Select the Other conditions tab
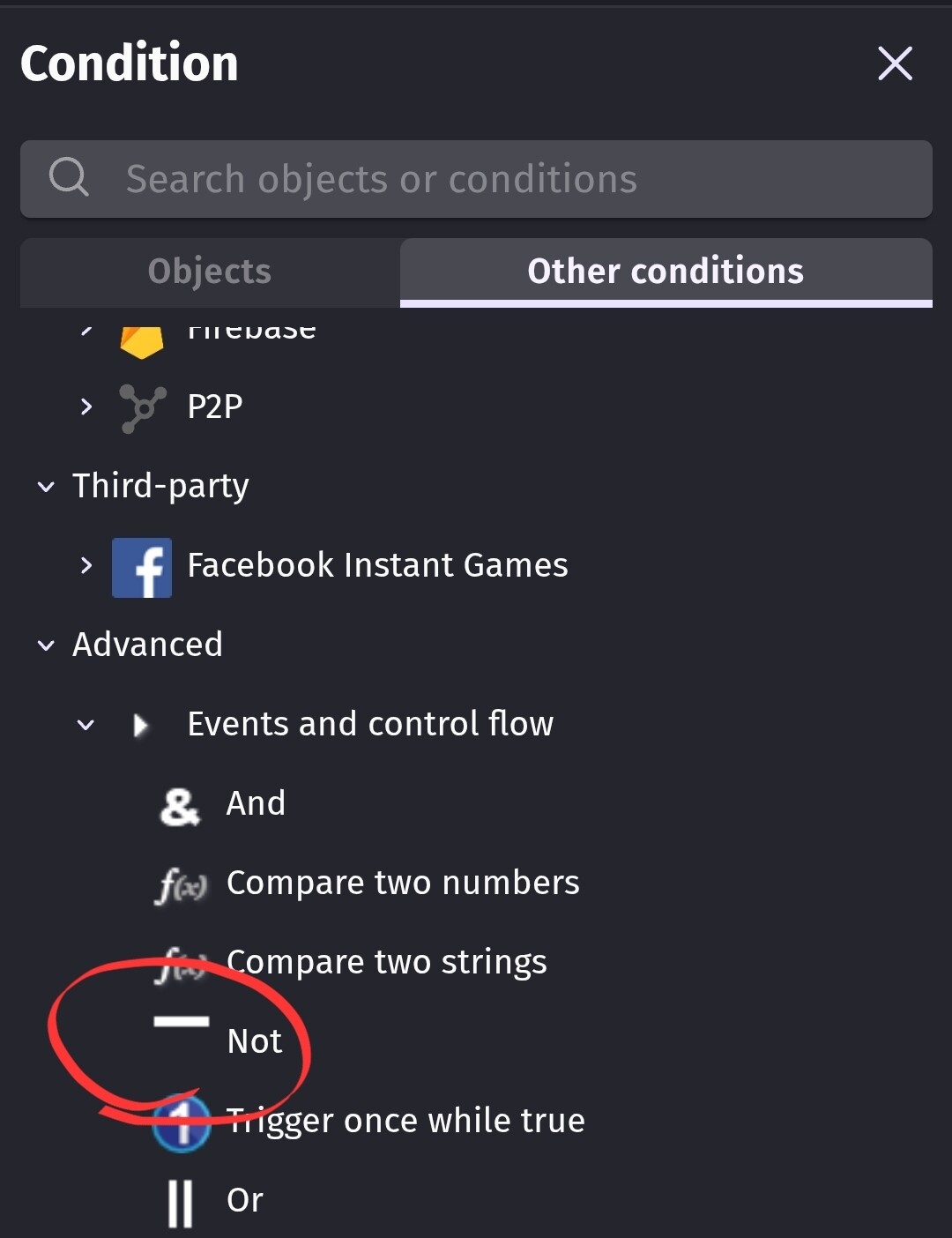The height and width of the screenshot is (1238, 952). point(666,272)
